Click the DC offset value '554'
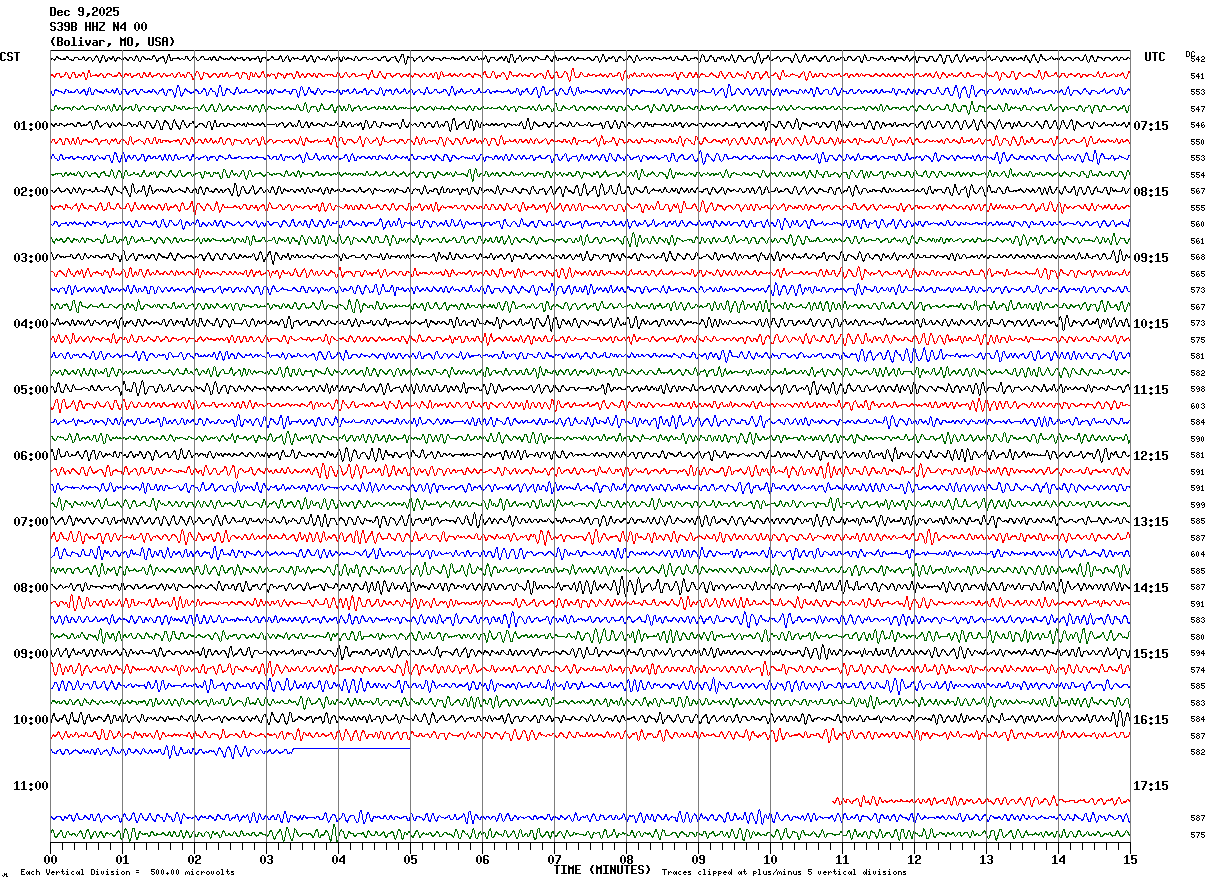The width and height of the screenshot is (1210, 886). [1197, 175]
